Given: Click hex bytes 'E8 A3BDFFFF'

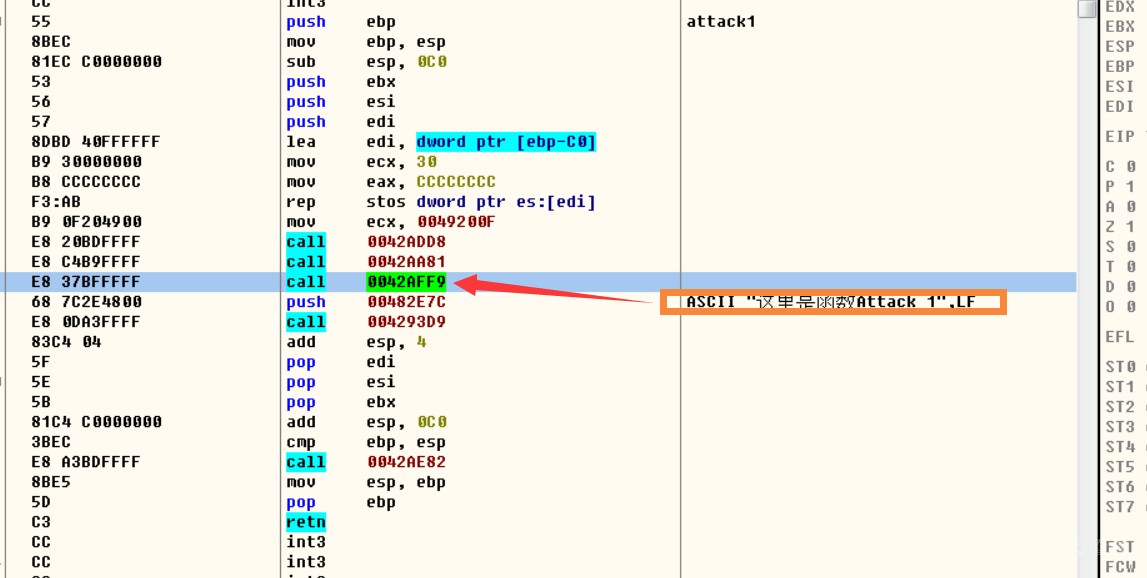Looking at the screenshot, I should 86,462.
